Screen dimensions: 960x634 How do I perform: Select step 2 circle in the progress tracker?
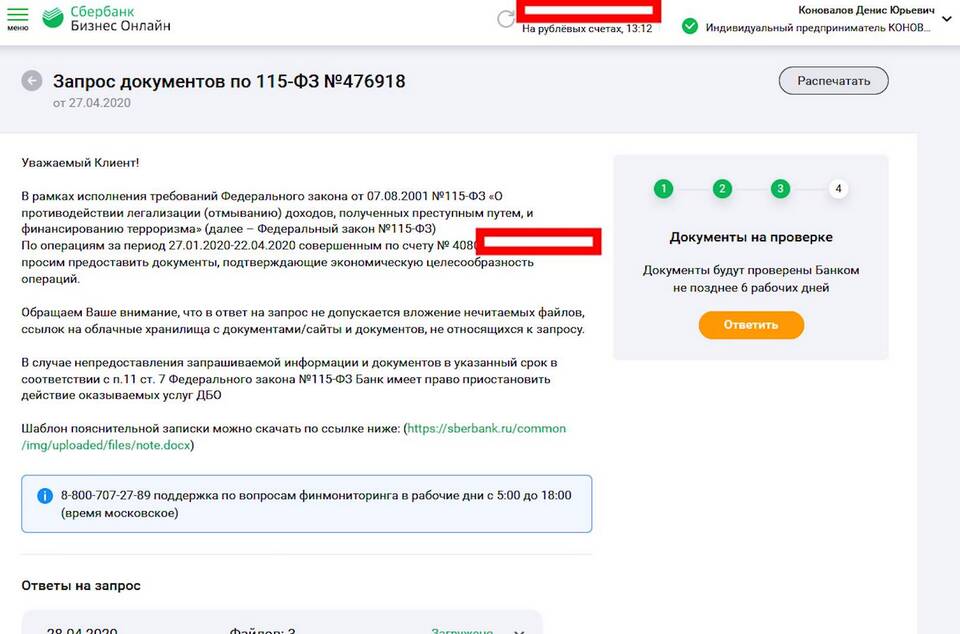click(722, 188)
